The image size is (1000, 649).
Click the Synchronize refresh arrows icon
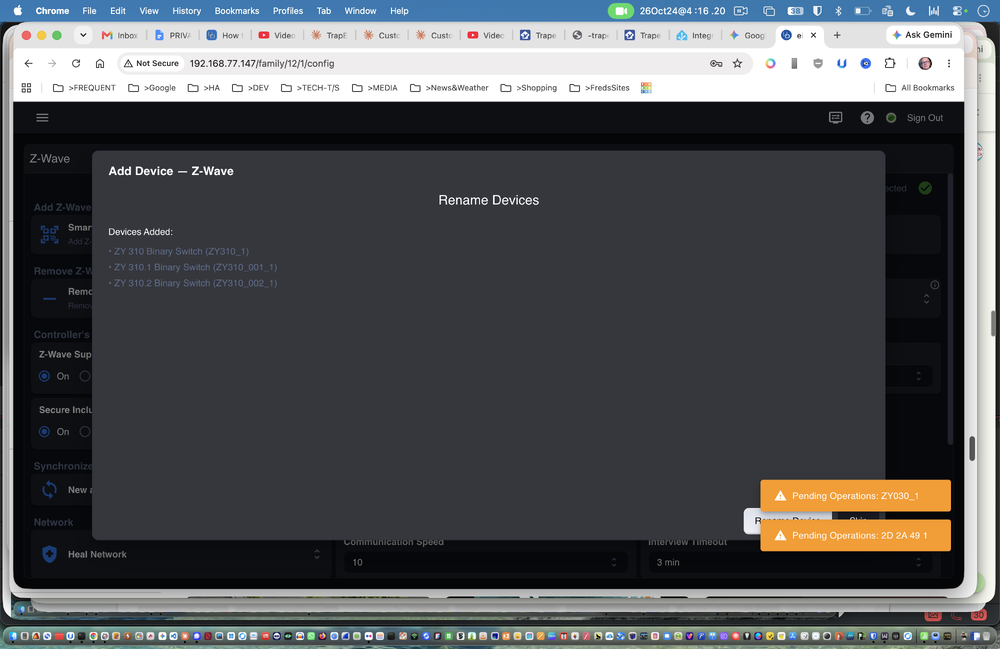coord(50,490)
